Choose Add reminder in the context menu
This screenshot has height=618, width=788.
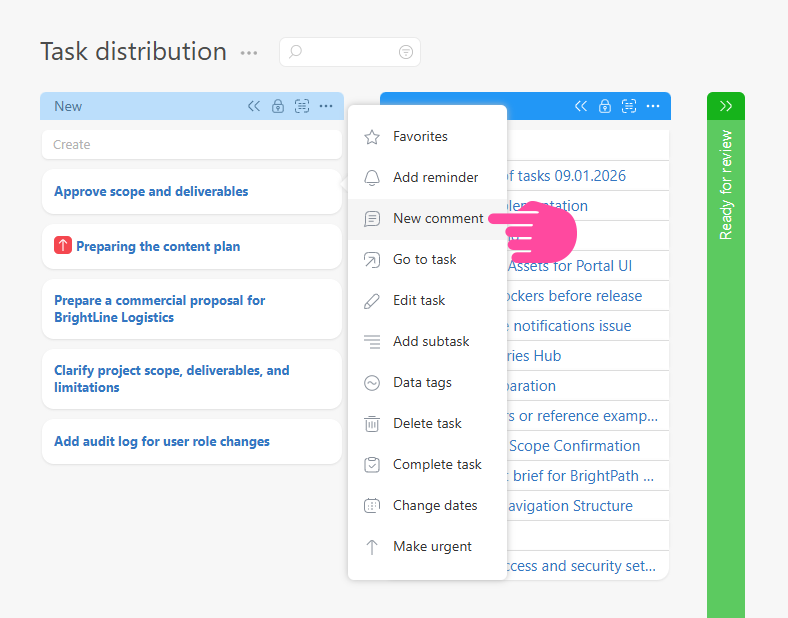(435, 177)
